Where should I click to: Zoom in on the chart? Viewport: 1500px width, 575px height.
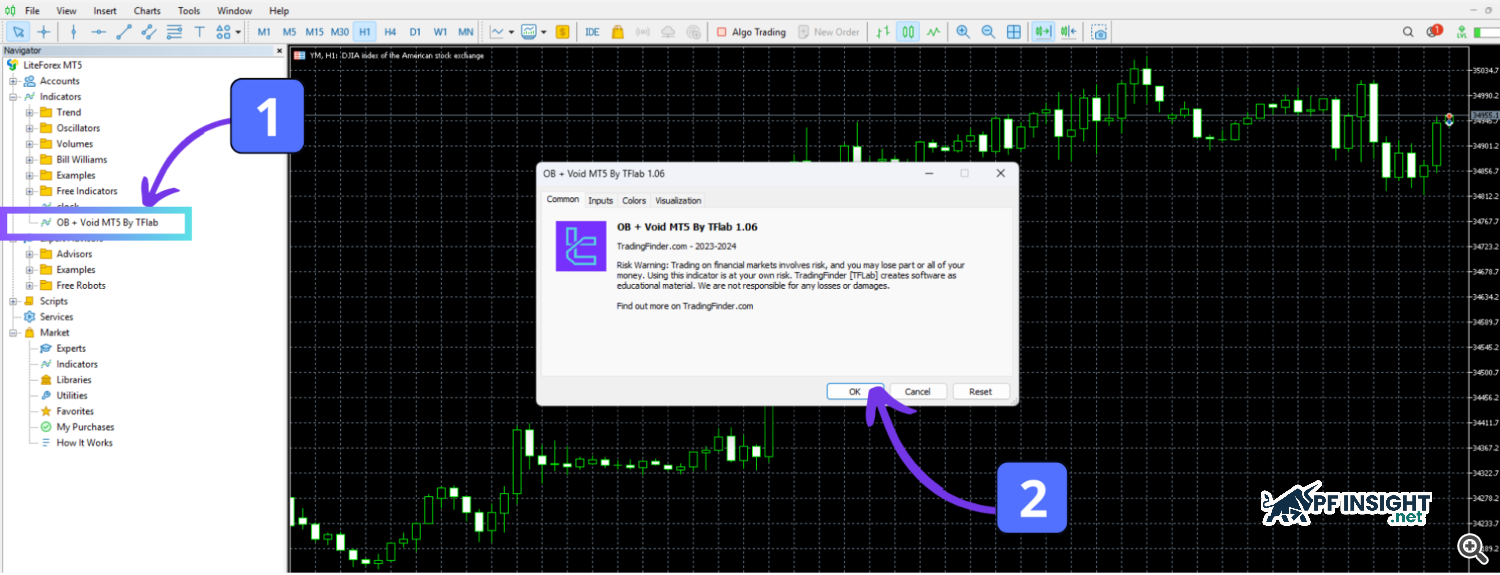click(963, 32)
